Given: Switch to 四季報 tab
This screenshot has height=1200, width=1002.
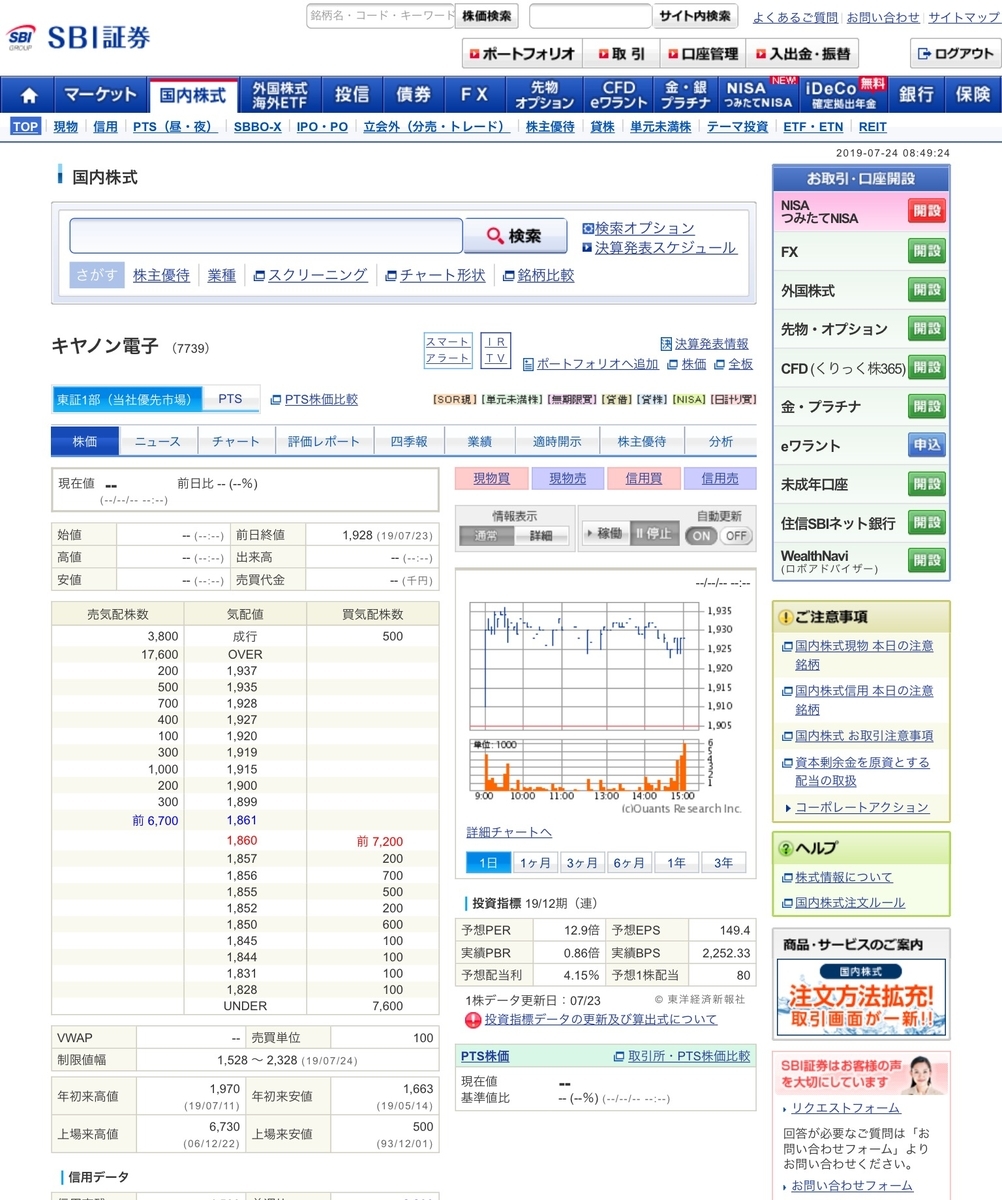Looking at the screenshot, I should (x=409, y=441).
